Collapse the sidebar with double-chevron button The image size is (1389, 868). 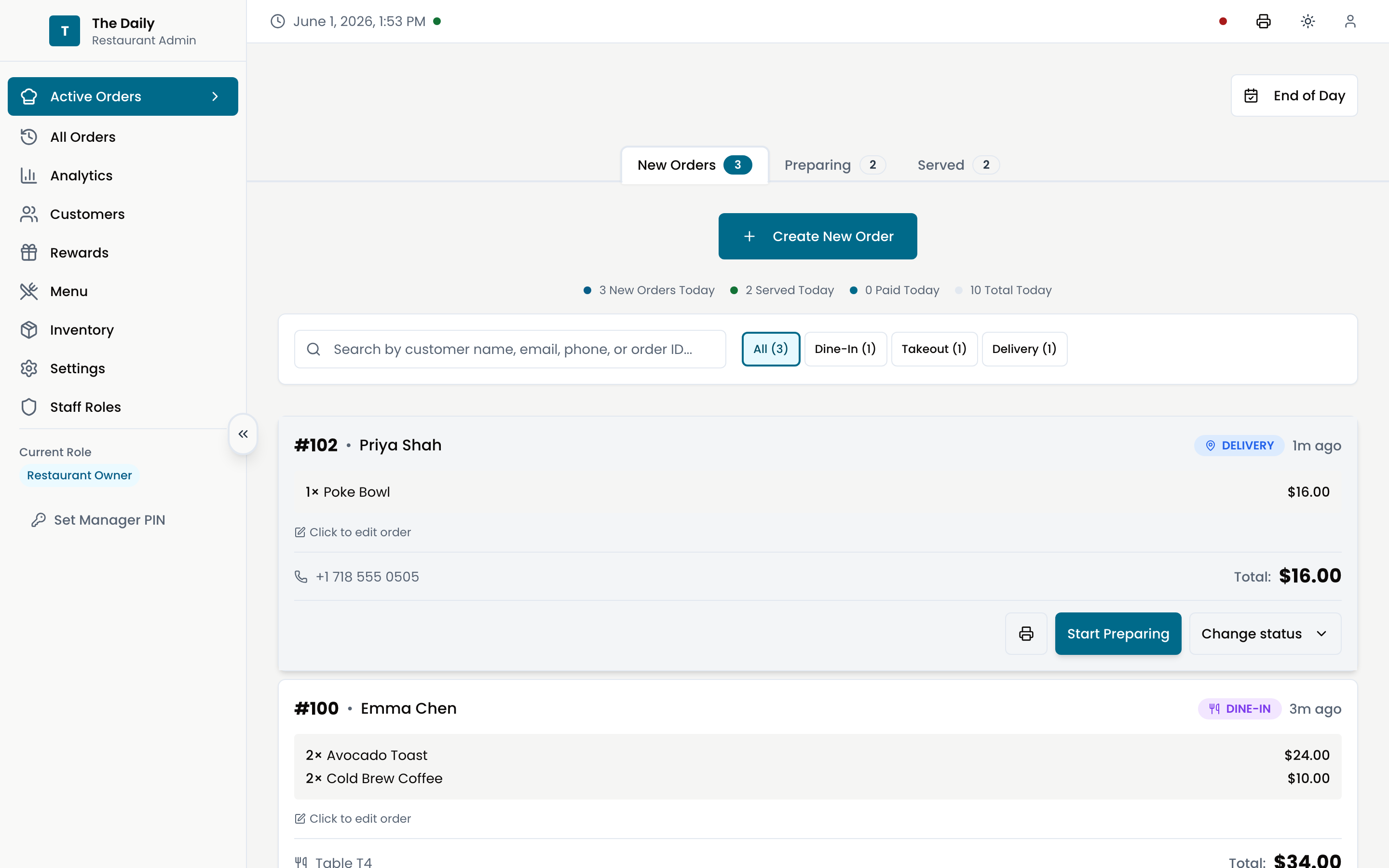pyautogui.click(x=243, y=434)
